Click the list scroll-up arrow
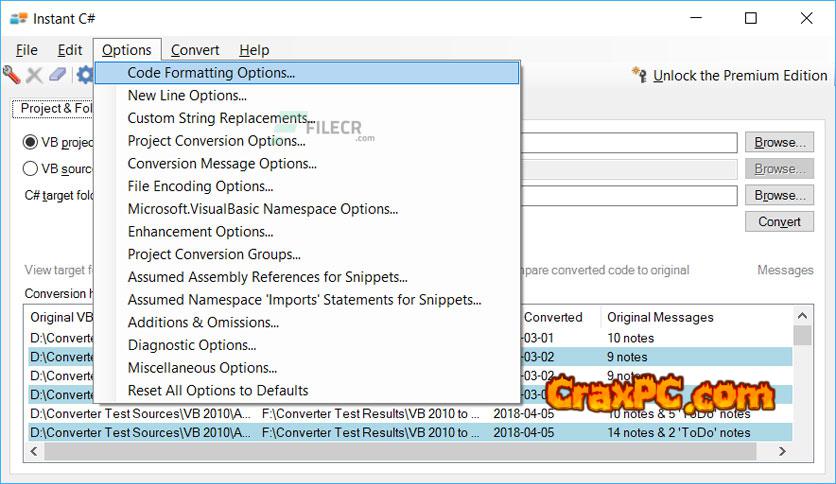The width and height of the screenshot is (836, 484). coord(802,316)
